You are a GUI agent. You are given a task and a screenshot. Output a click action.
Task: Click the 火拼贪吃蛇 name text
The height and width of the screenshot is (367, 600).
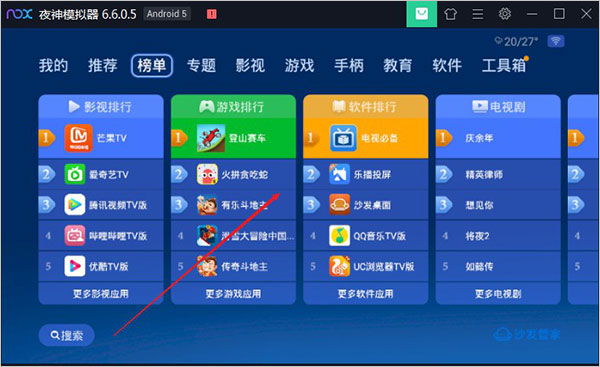pyautogui.click(x=245, y=175)
